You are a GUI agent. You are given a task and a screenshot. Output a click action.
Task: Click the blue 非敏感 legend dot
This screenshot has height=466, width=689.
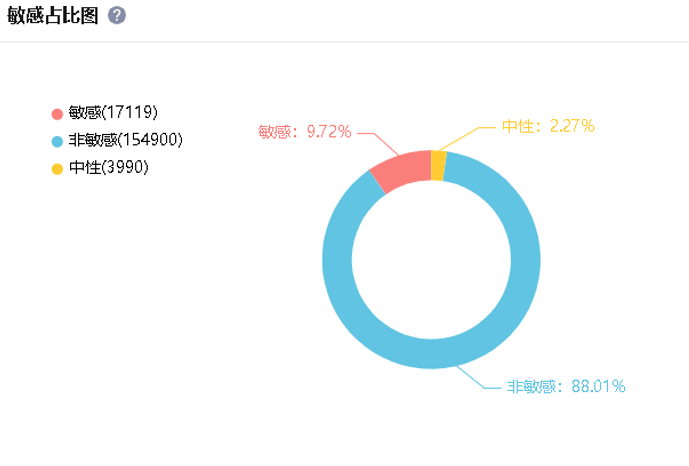coord(57,141)
